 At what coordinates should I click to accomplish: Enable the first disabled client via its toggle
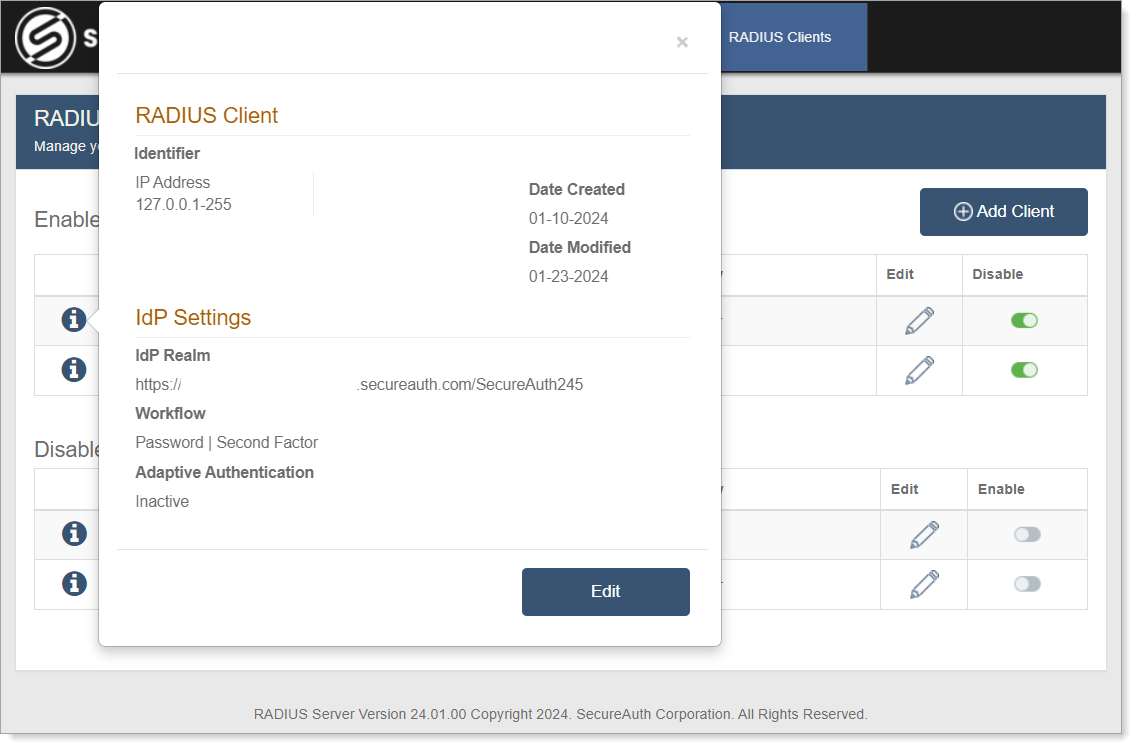[x=1026, y=534]
